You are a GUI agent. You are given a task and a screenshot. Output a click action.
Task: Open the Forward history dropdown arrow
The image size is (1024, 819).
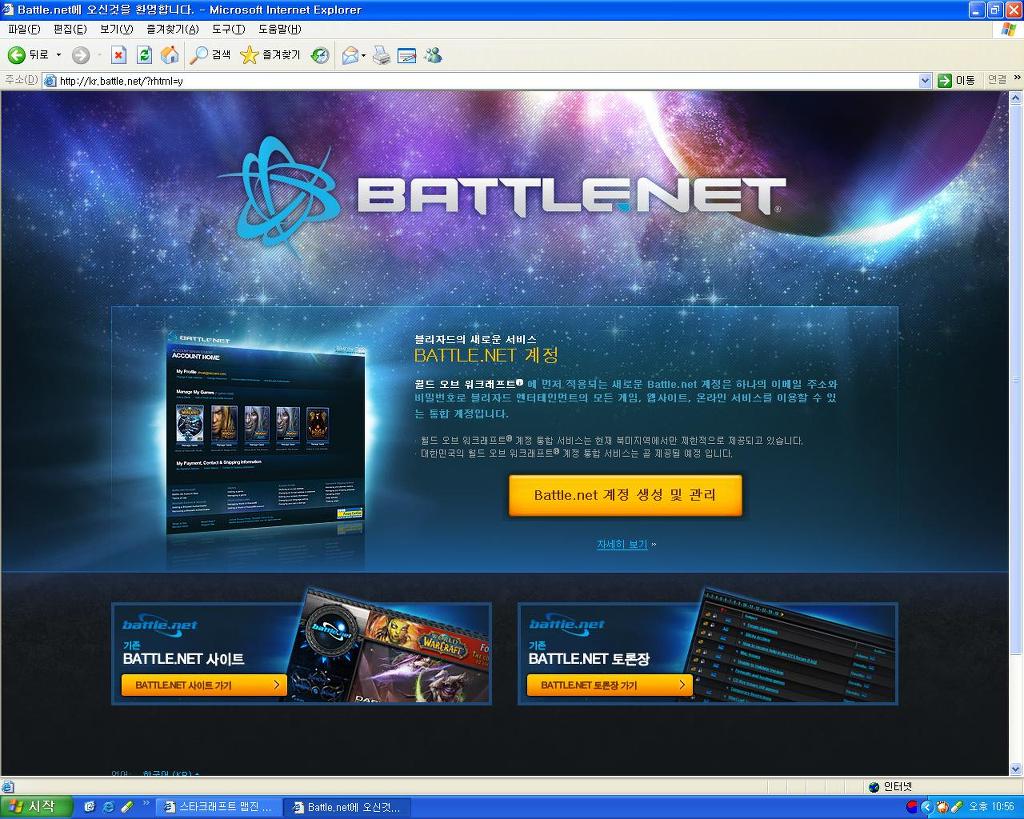[98, 56]
